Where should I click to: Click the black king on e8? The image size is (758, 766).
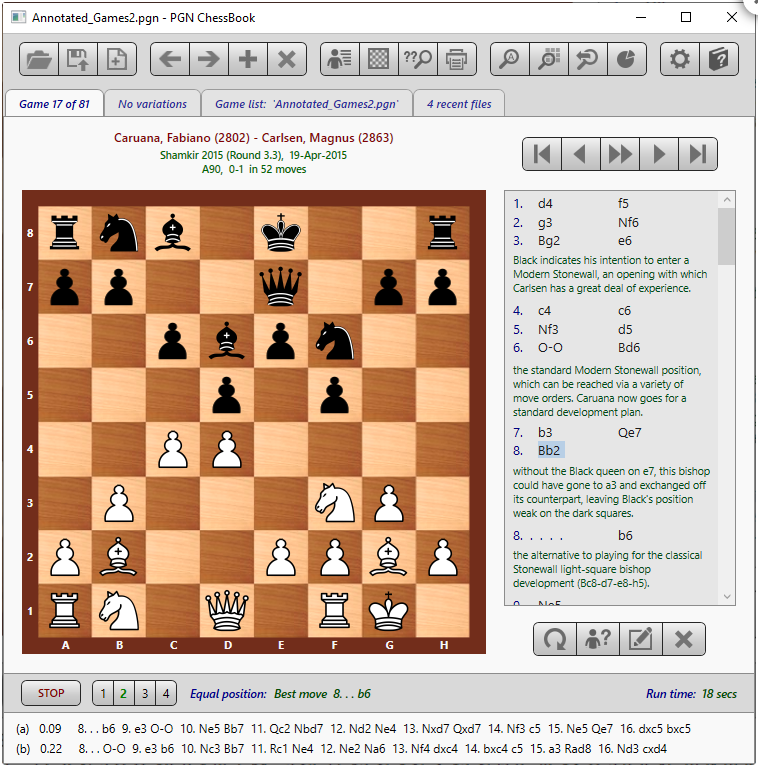(x=281, y=233)
